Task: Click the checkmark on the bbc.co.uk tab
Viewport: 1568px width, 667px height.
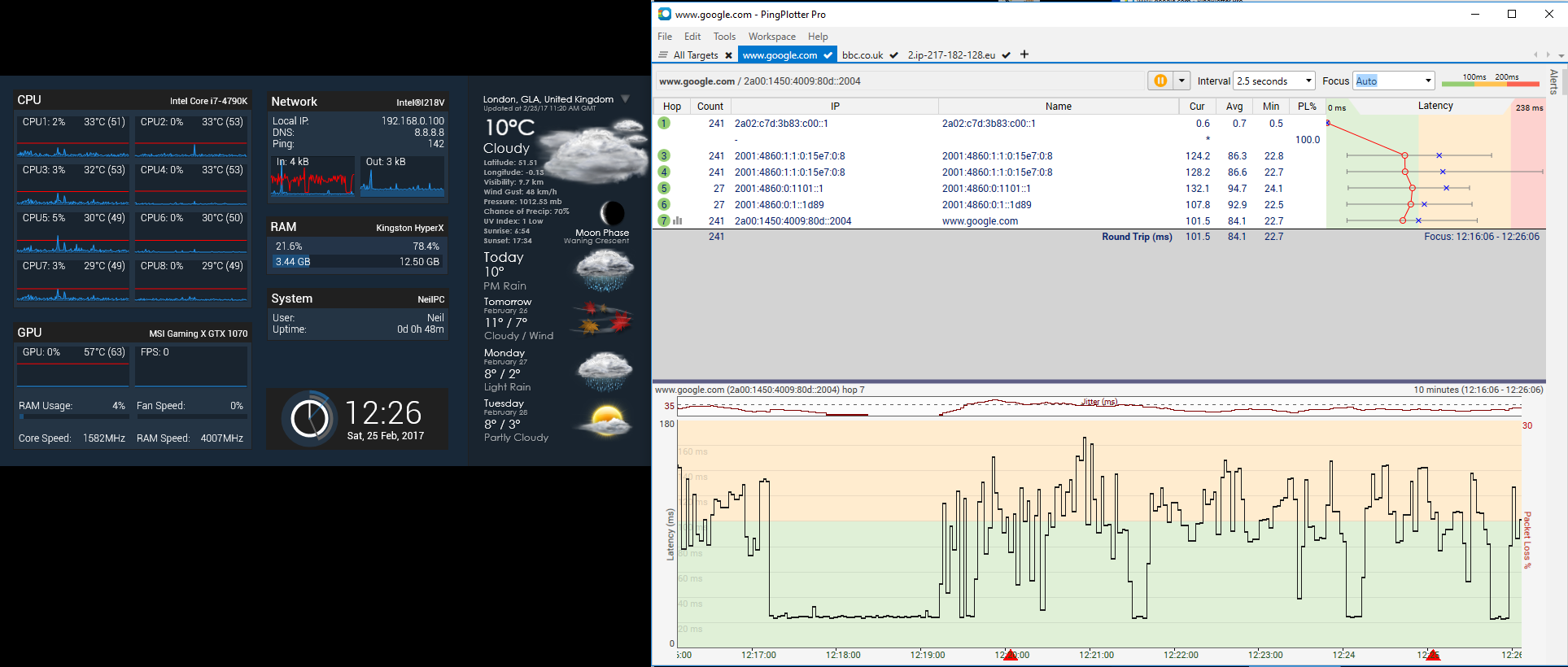Action: 893,55
